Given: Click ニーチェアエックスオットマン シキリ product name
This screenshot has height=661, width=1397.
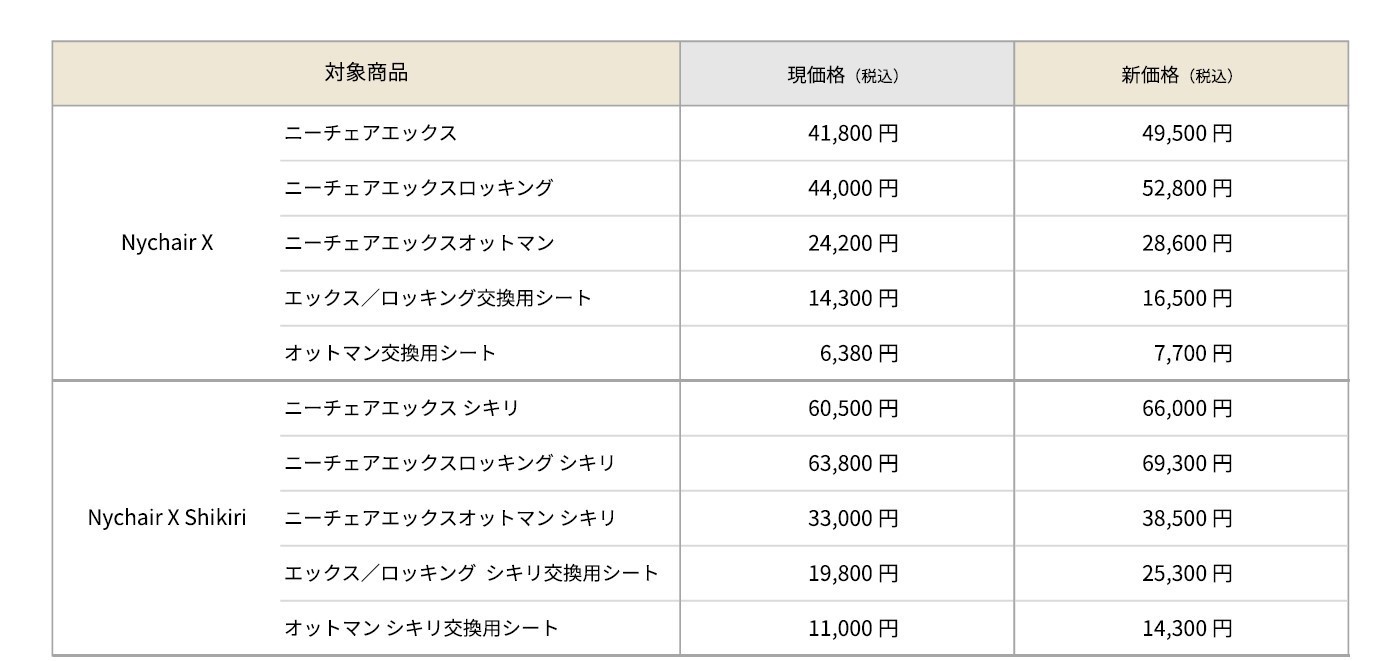Looking at the screenshot, I should (450, 518).
